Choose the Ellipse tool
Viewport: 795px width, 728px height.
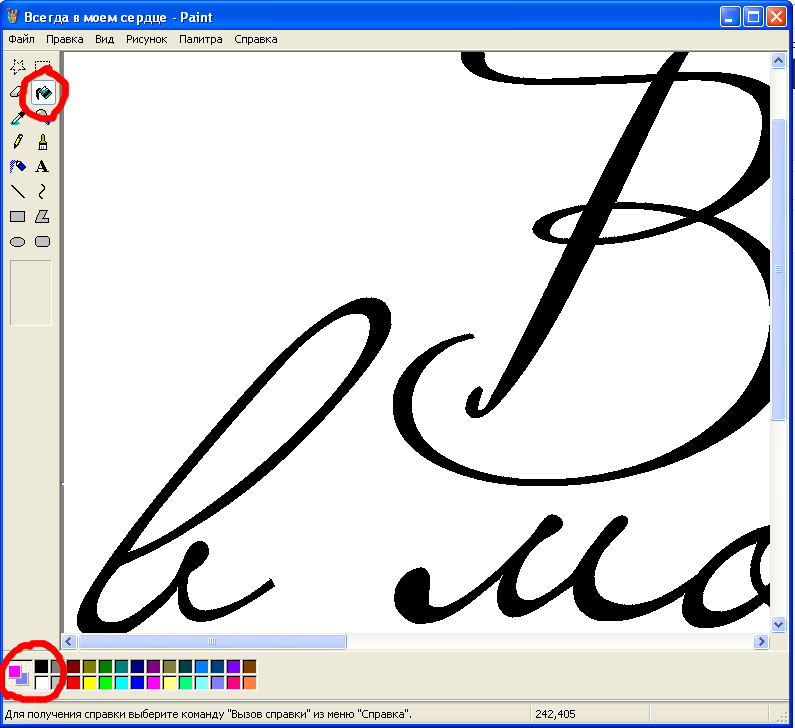point(18,241)
